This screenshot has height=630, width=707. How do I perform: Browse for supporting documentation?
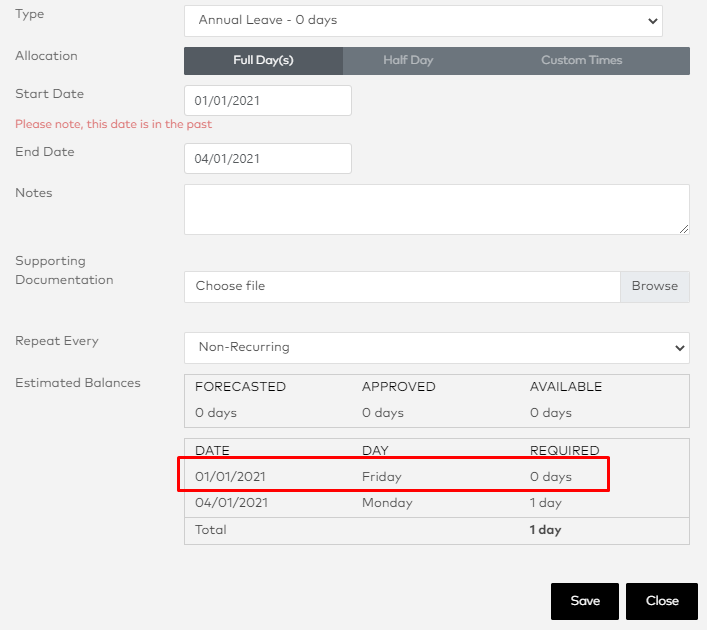[655, 286]
